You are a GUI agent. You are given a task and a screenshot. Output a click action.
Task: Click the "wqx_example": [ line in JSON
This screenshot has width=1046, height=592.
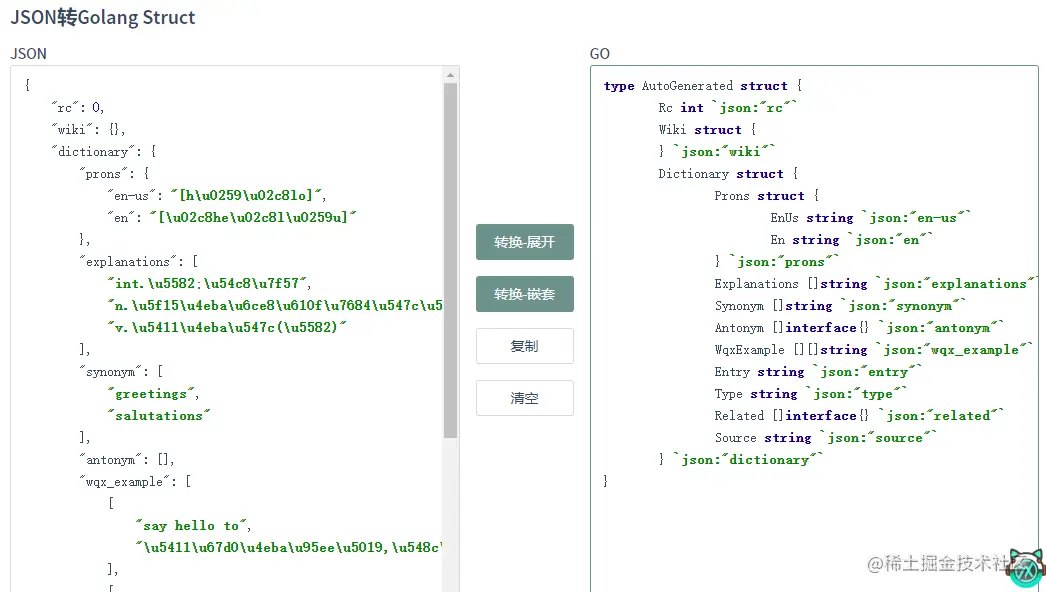[x=135, y=482]
